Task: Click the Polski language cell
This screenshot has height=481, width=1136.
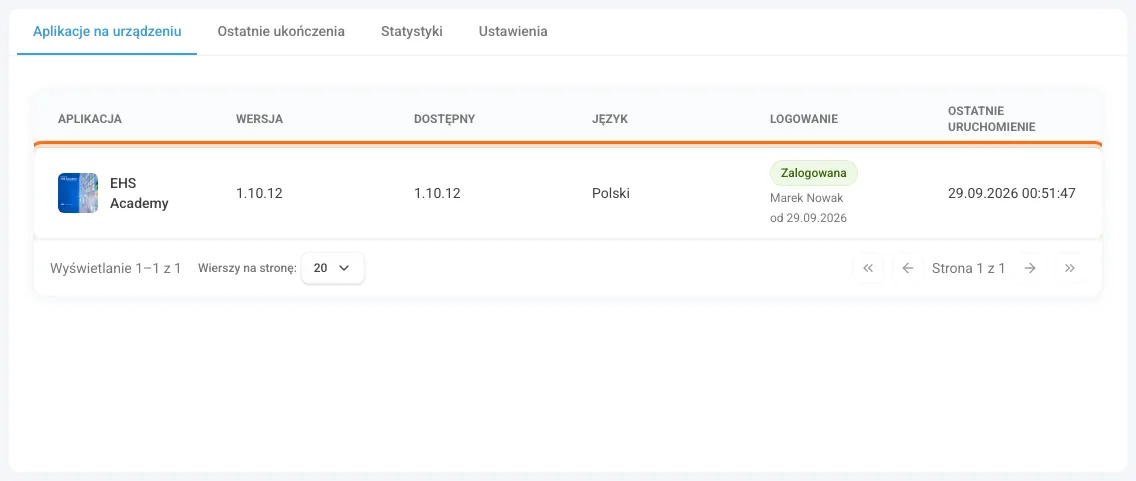Action: (x=611, y=193)
